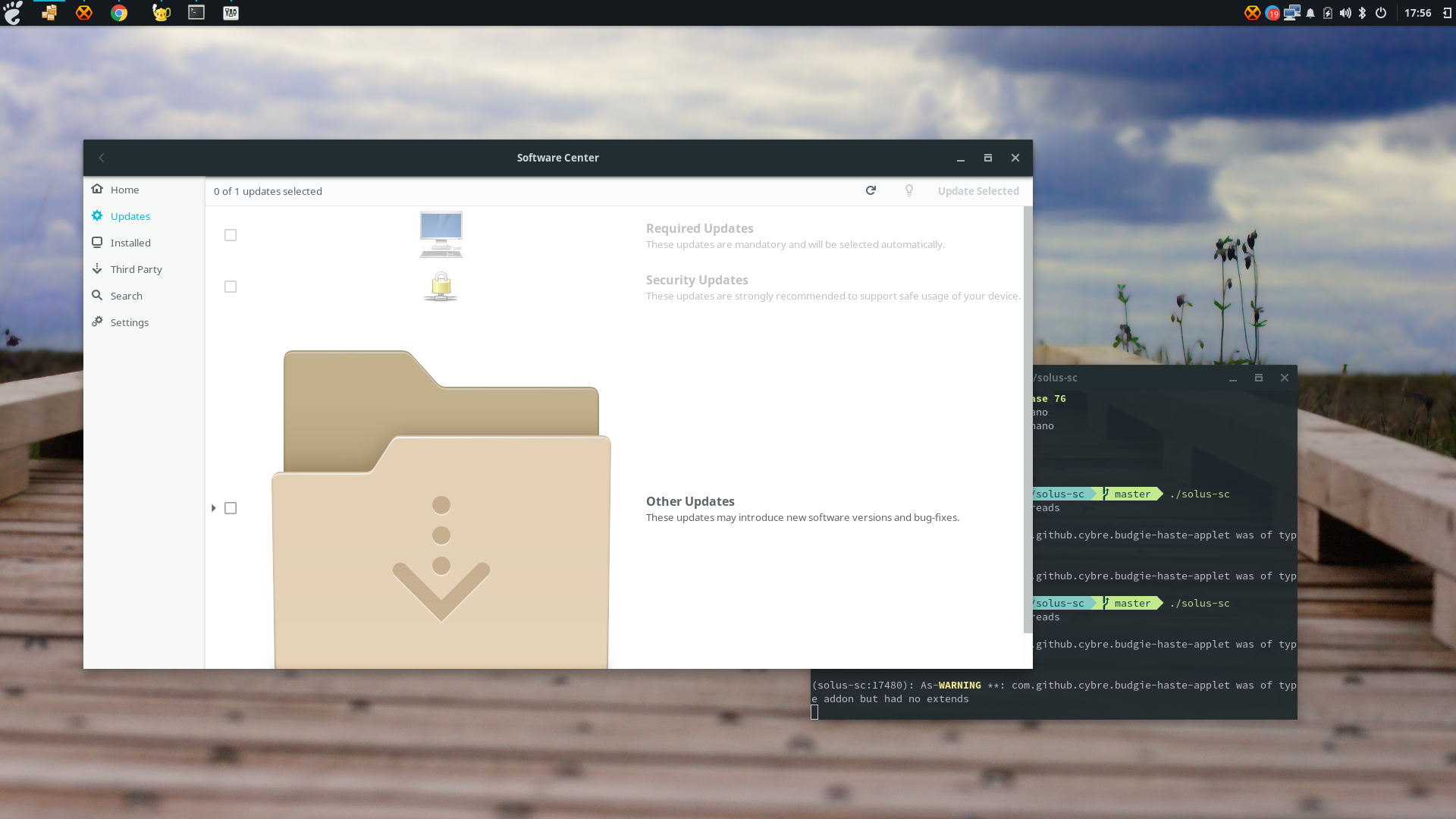Tick the Required Updates checkbox

(x=231, y=235)
